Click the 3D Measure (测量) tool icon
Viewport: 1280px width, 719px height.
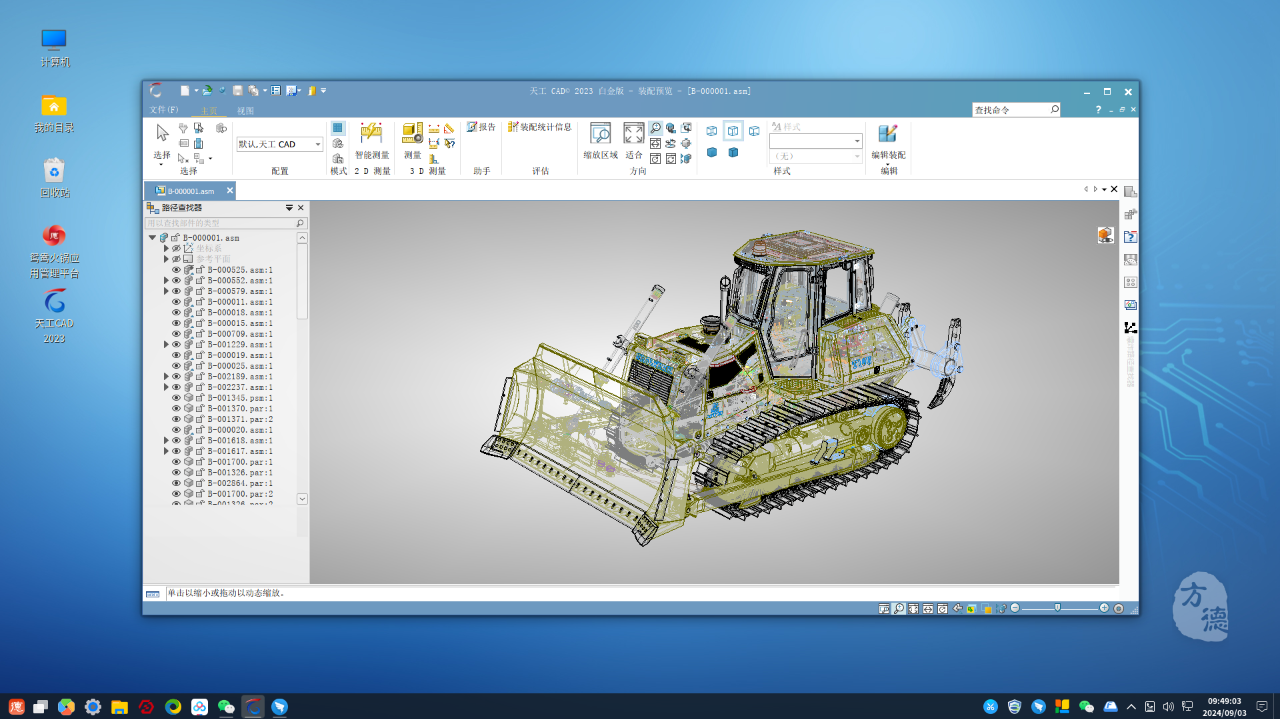413,133
